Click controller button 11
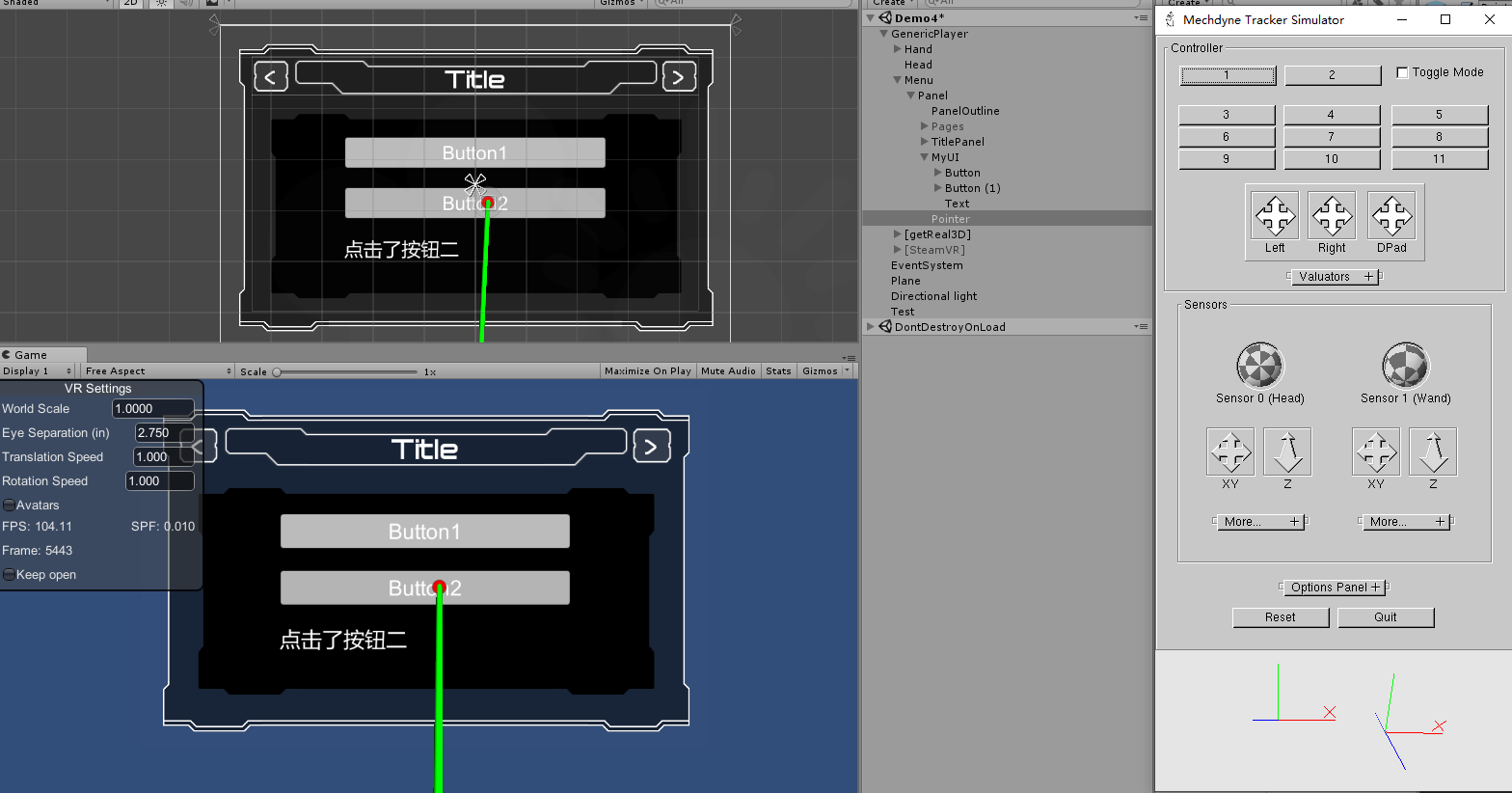This screenshot has width=1512, height=793. 1440,159
